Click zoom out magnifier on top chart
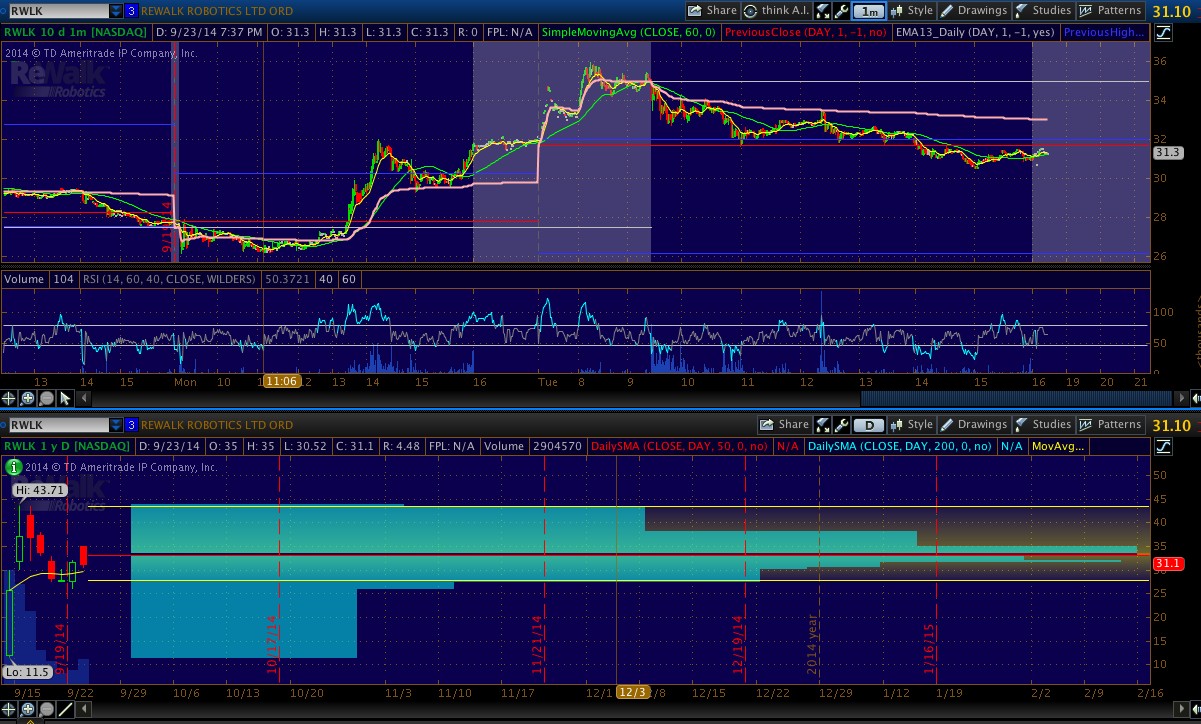 click(46, 398)
